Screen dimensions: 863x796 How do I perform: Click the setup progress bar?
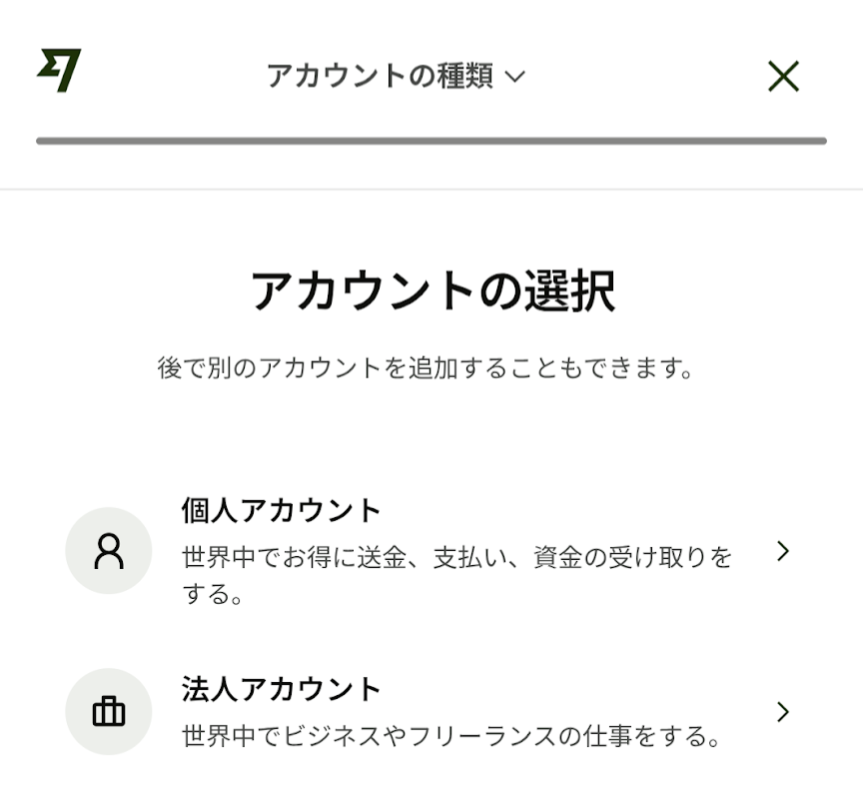(431, 141)
